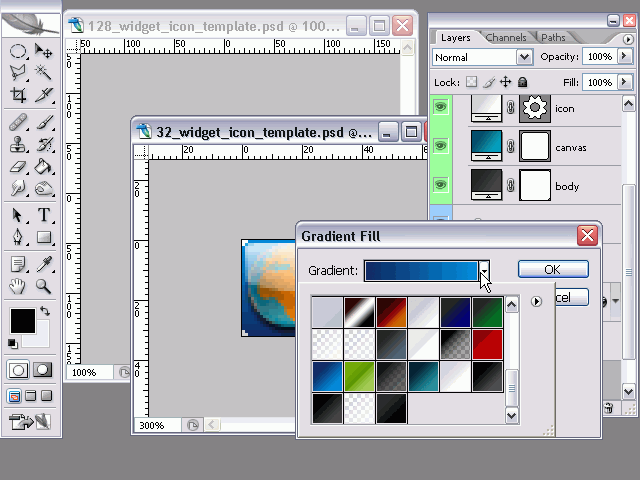
Task: Select the Pen tool
Action: 18,237
